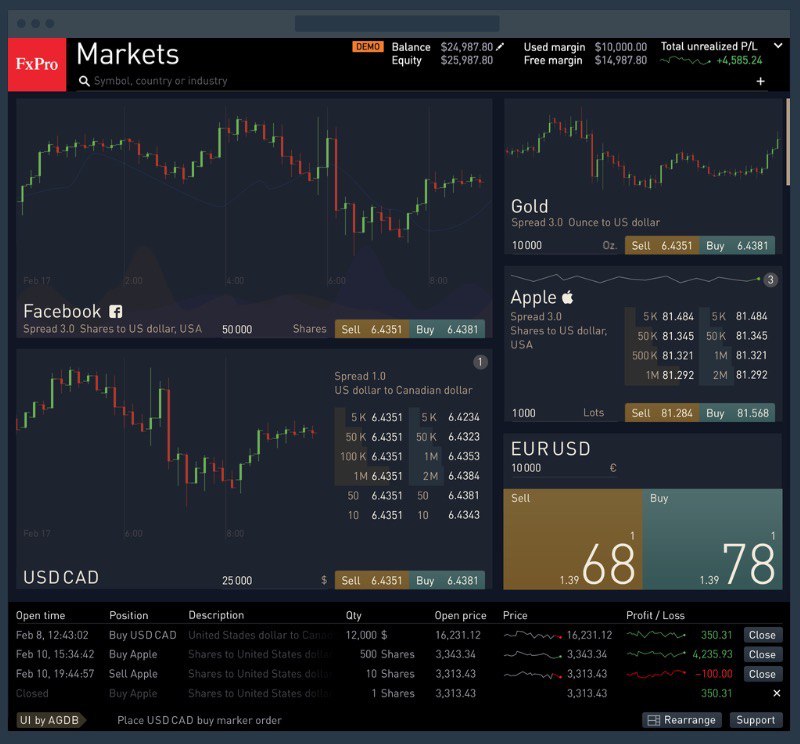Sort by Open price column header
Image resolution: width=800 pixels, height=744 pixels.
point(460,615)
